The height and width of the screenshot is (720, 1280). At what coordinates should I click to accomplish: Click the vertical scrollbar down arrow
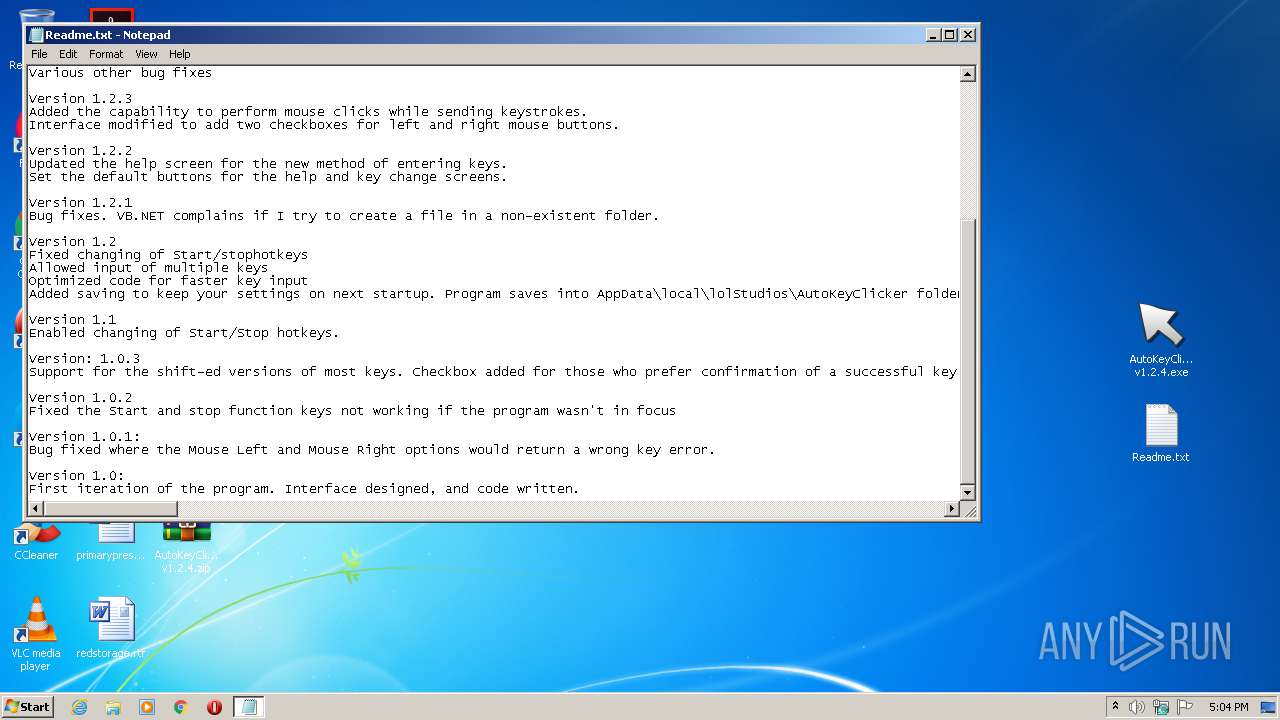tap(967, 492)
